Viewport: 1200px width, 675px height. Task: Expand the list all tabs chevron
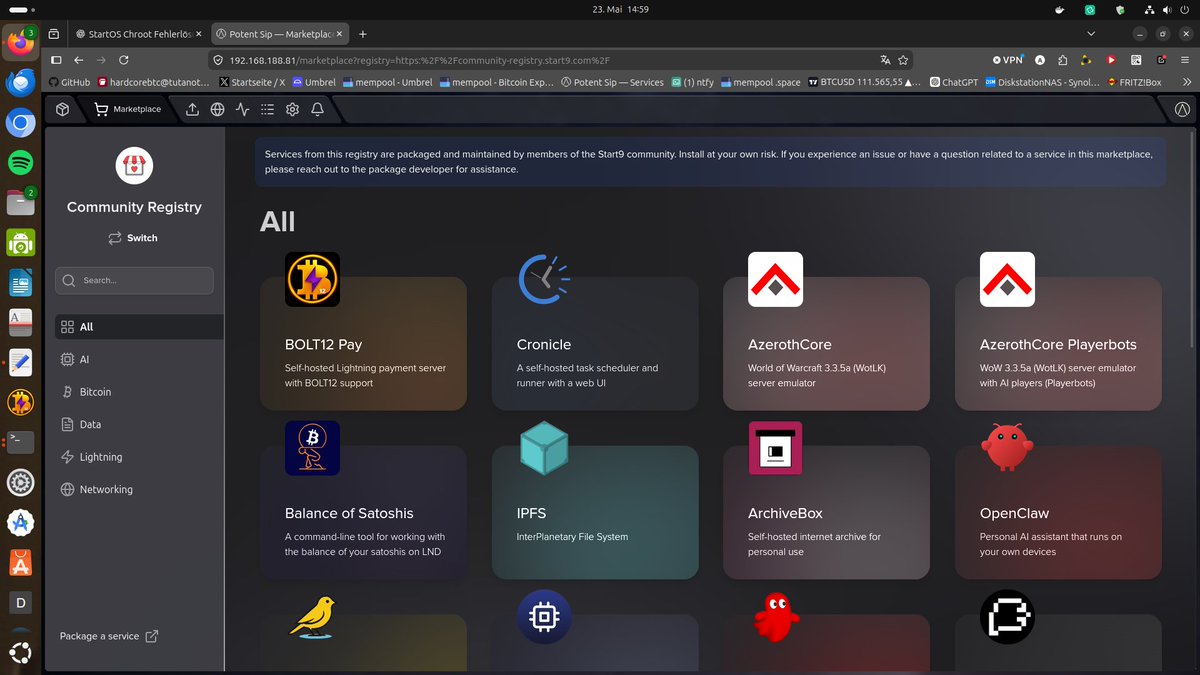point(1090,34)
